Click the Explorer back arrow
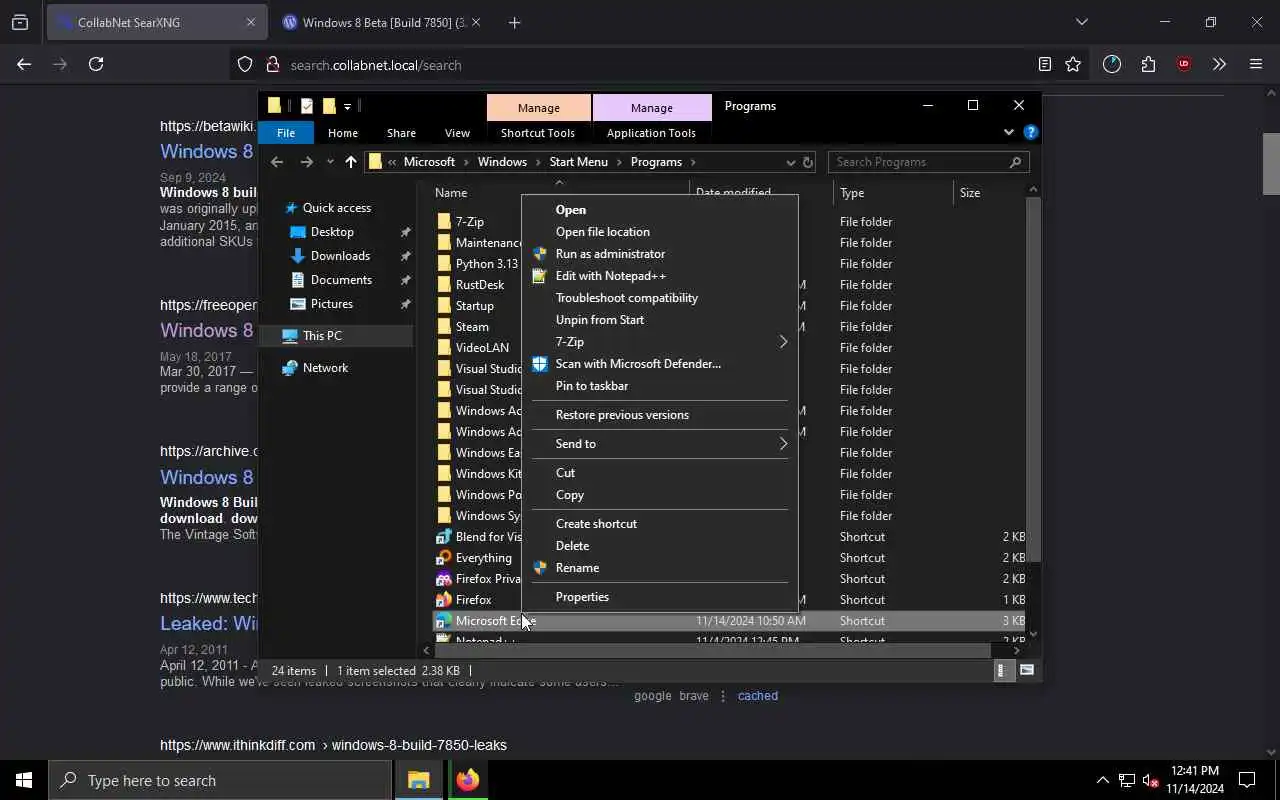1280x800 pixels. [277, 162]
